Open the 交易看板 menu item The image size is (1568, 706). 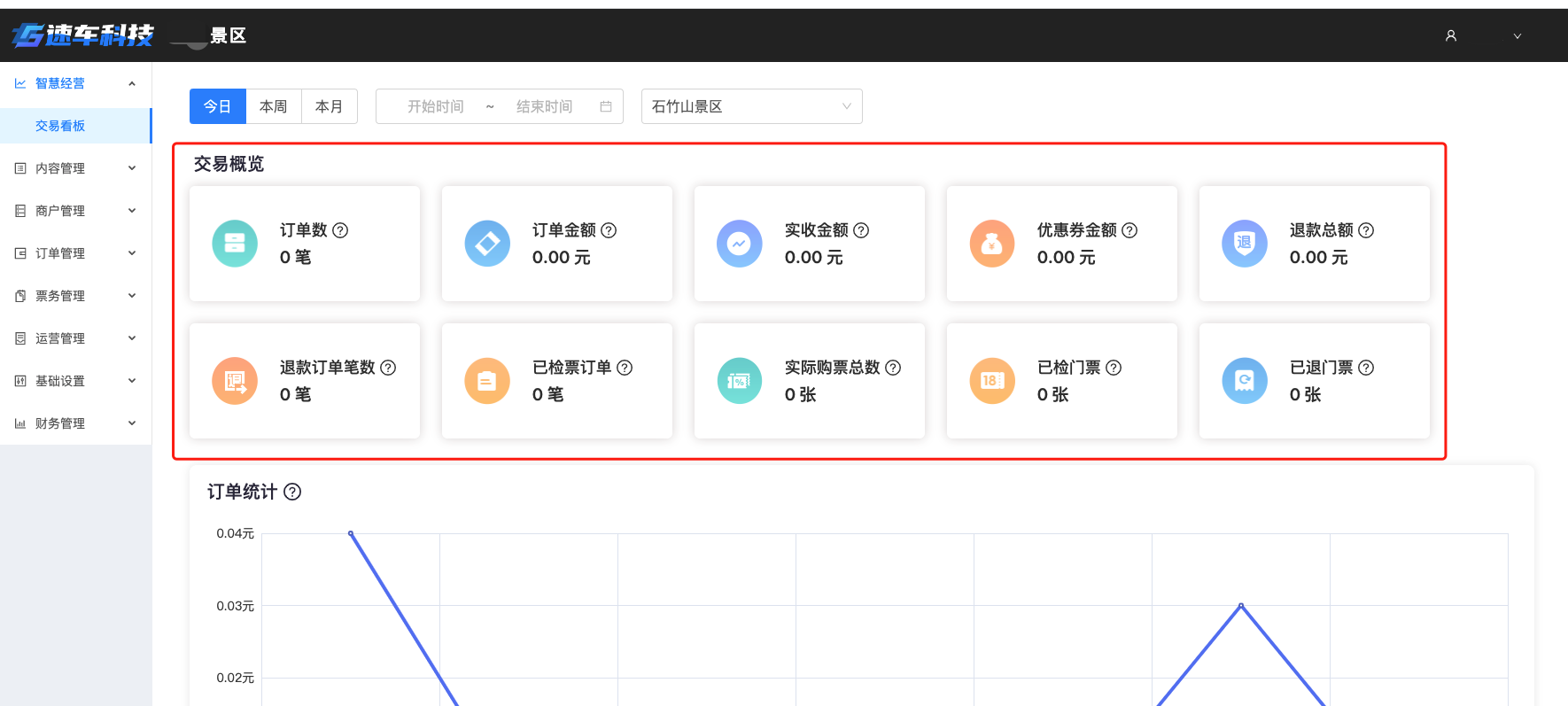[x=75, y=126]
